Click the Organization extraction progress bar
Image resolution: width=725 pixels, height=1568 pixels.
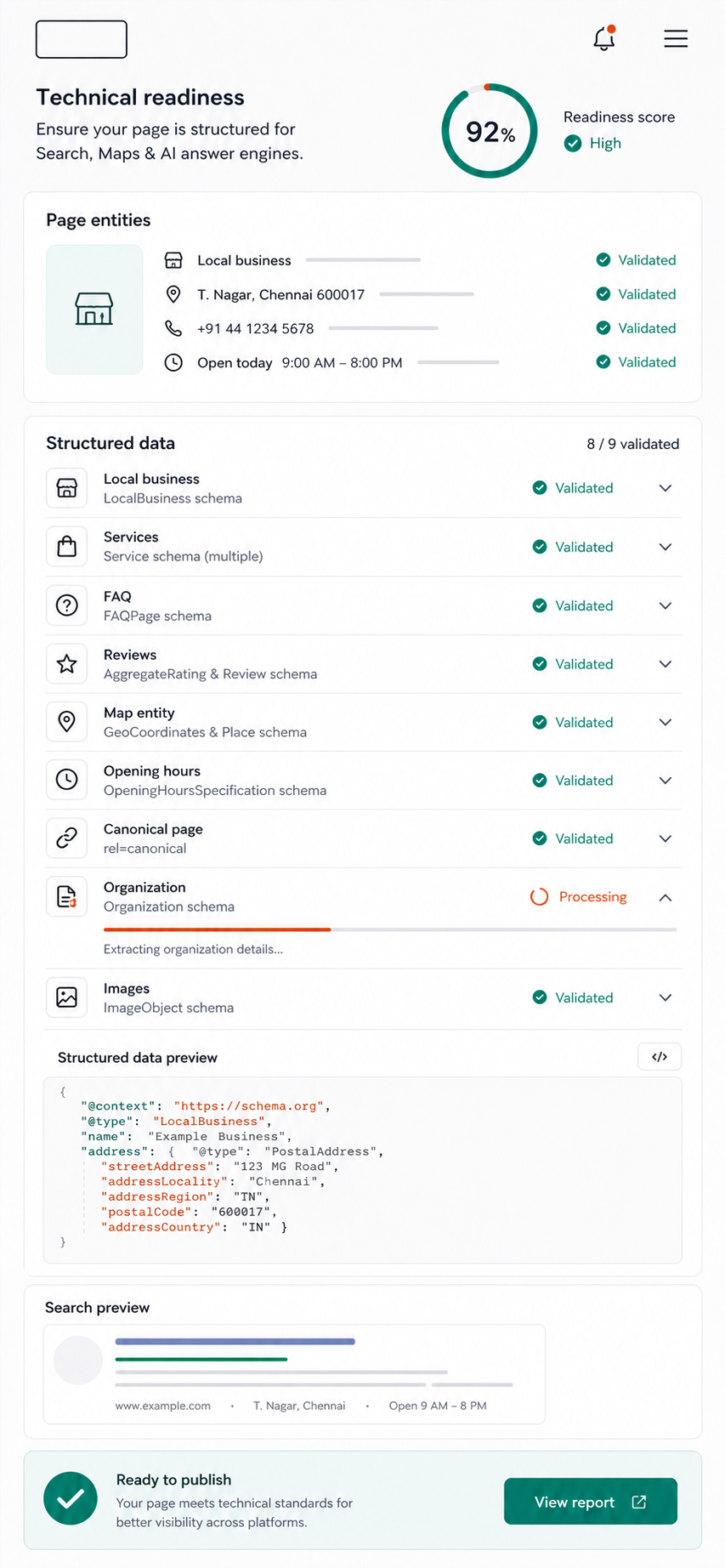(390, 929)
